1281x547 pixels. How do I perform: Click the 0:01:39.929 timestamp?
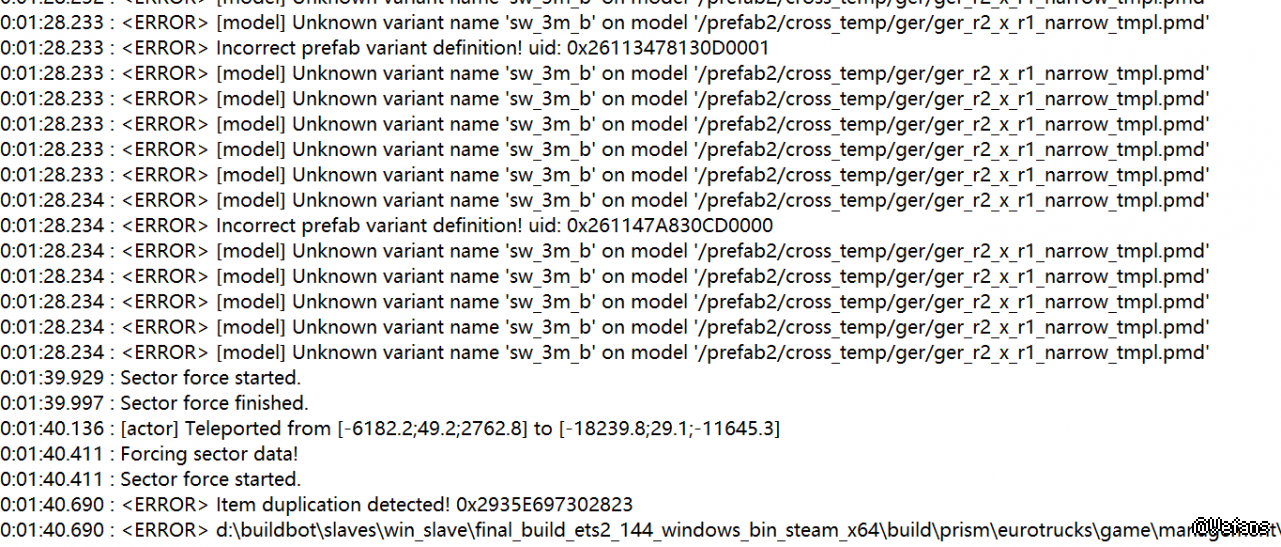pyautogui.click(x=55, y=378)
